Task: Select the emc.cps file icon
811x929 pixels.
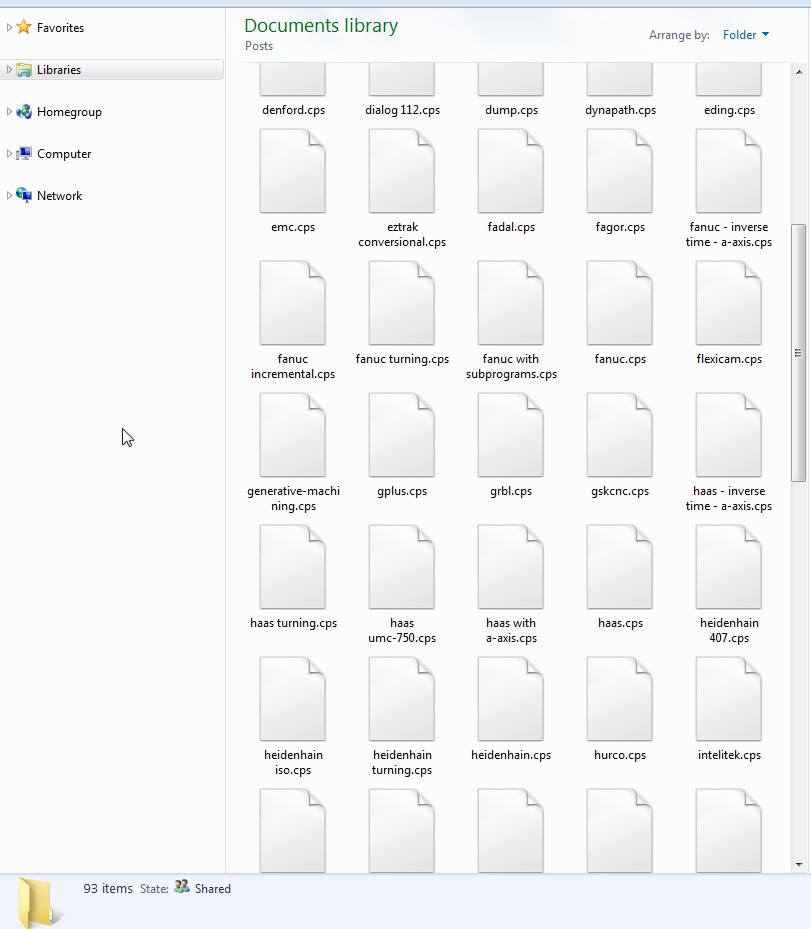Action: pos(292,172)
